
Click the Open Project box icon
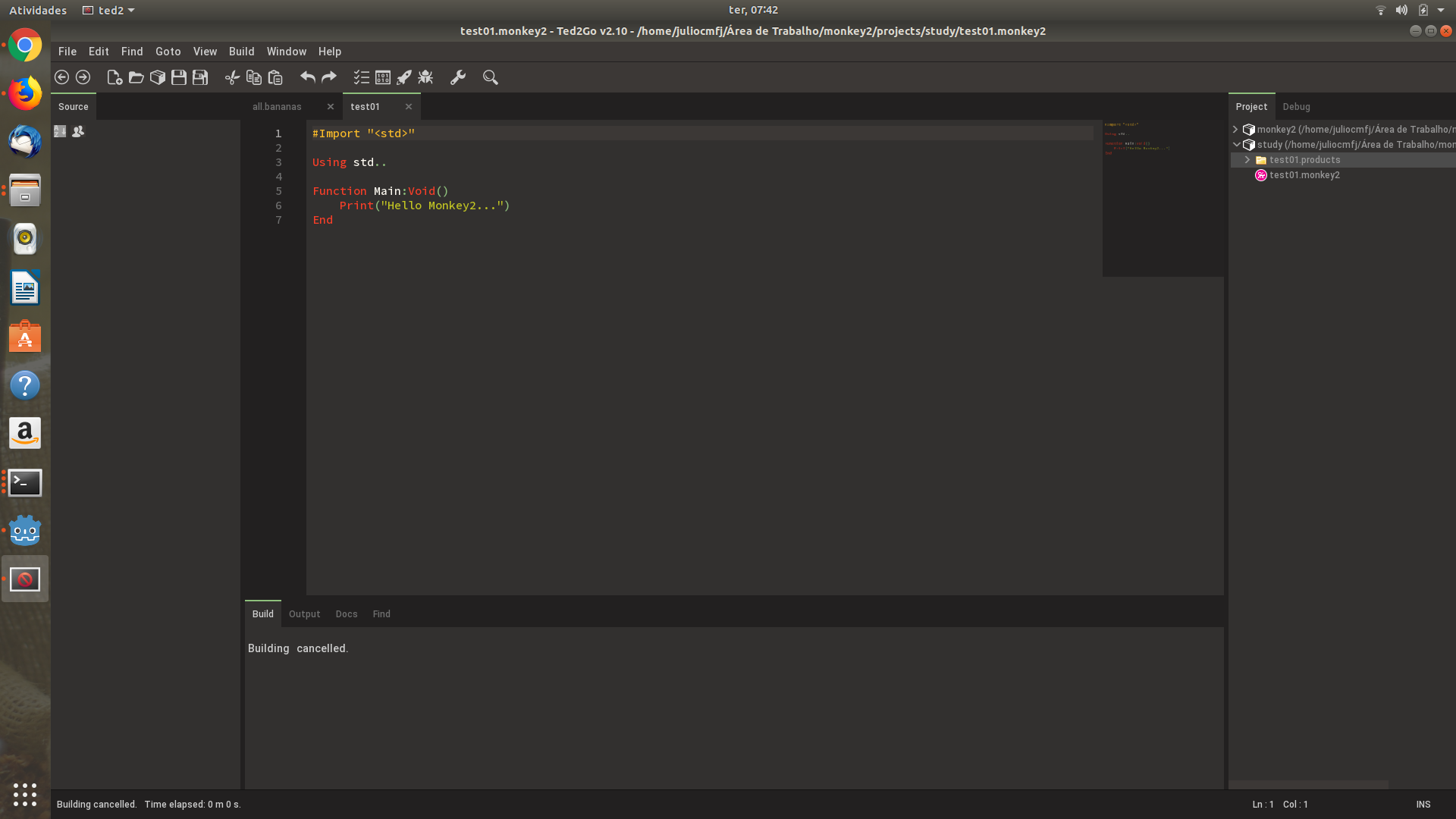coord(158,77)
